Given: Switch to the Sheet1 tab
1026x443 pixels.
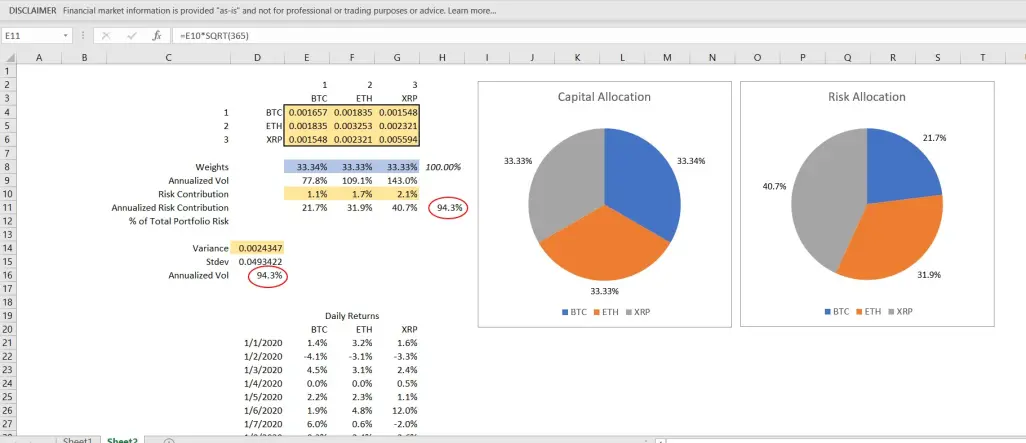Looking at the screenshot, I should [77, 440].
